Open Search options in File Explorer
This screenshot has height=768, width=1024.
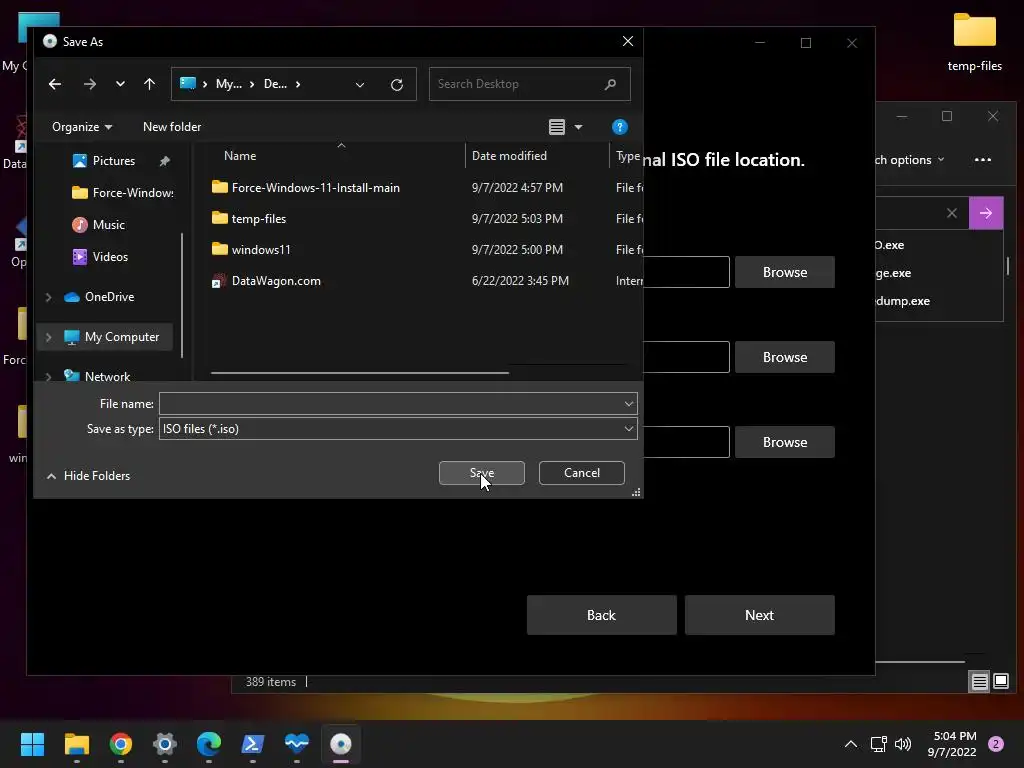click(x=910, y=160)
